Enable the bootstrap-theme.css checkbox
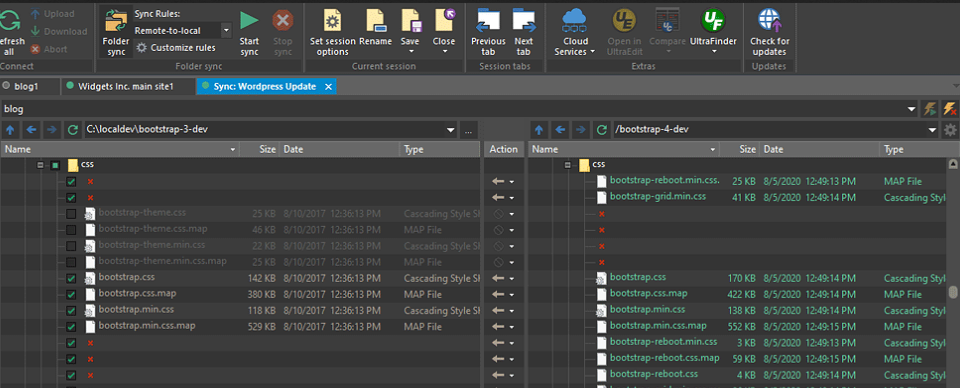960x388 pixels. click(71, 214)
